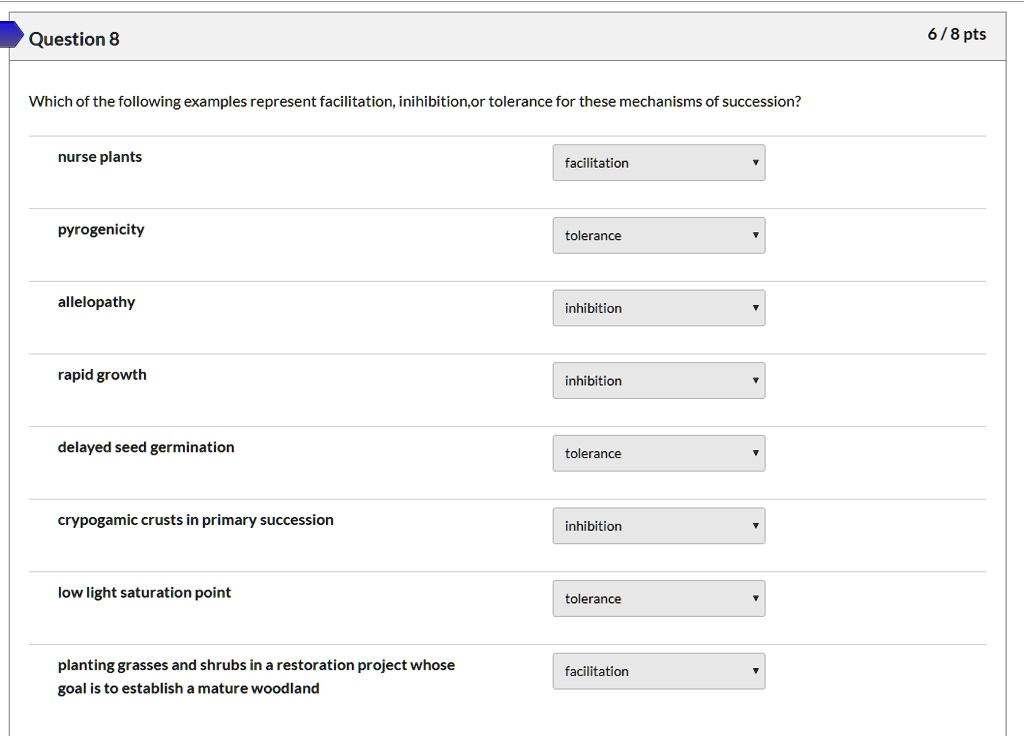Click the succession mechanisms question prompt text
The height and width of the screenshot is (736, 1024).
pos(414,102)
